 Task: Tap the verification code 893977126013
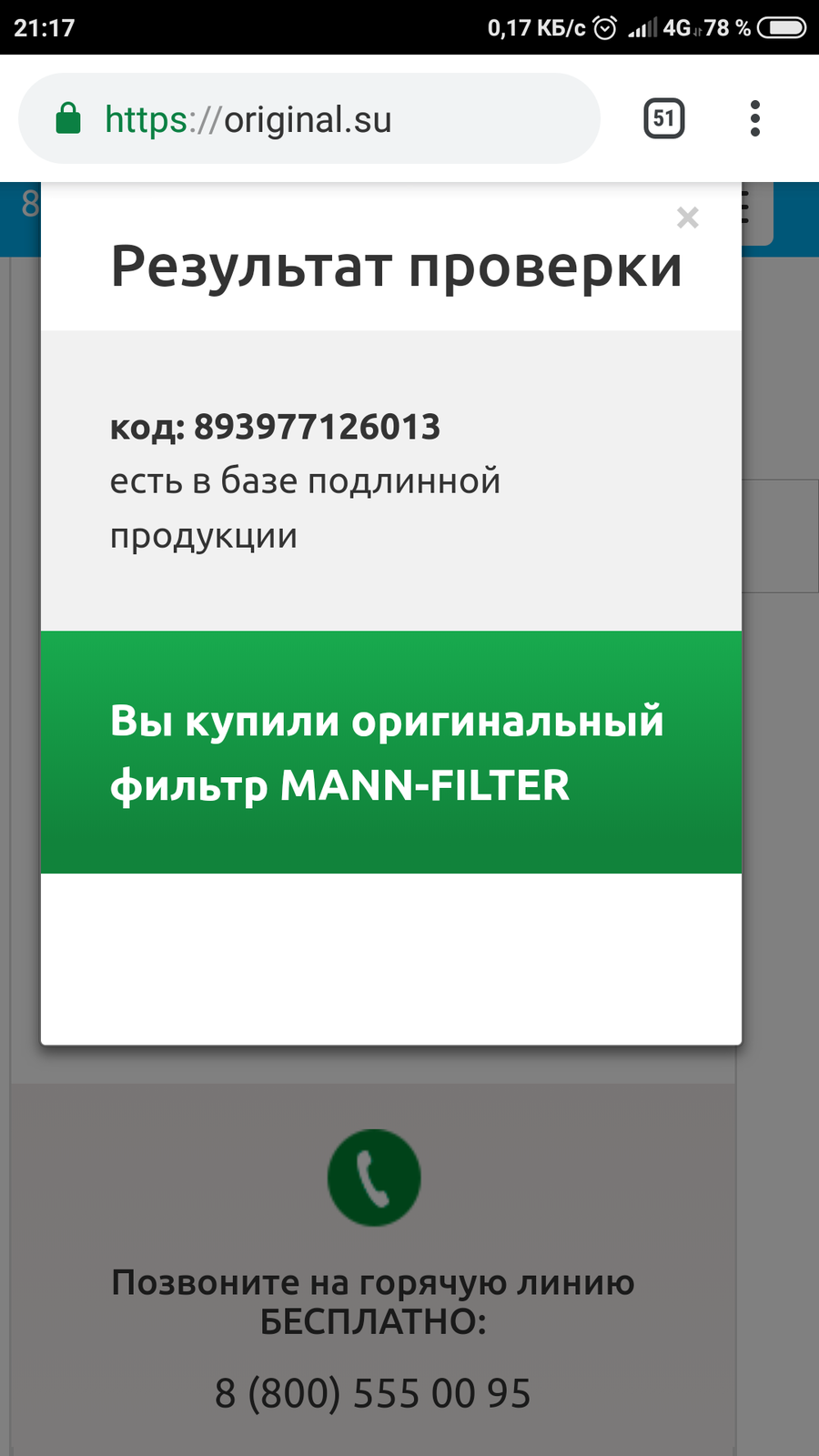pyautogui.click(x=317, y=427)
